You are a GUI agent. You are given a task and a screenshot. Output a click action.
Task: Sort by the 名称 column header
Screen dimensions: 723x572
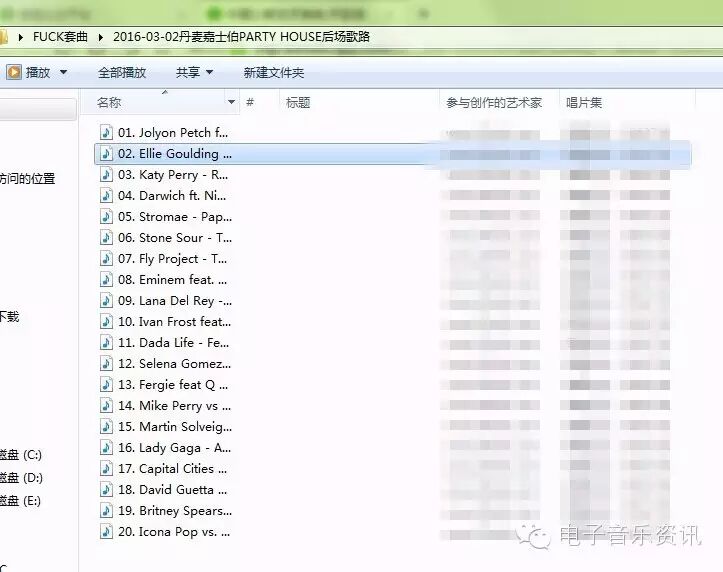(109, 102)
